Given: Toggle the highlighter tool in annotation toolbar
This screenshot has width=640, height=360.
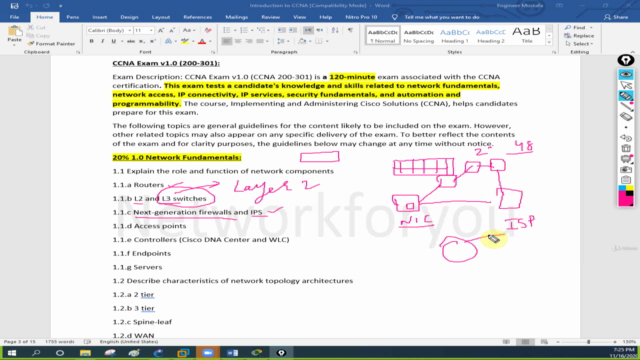Looking at the screenshot, I should click(626, 96).
